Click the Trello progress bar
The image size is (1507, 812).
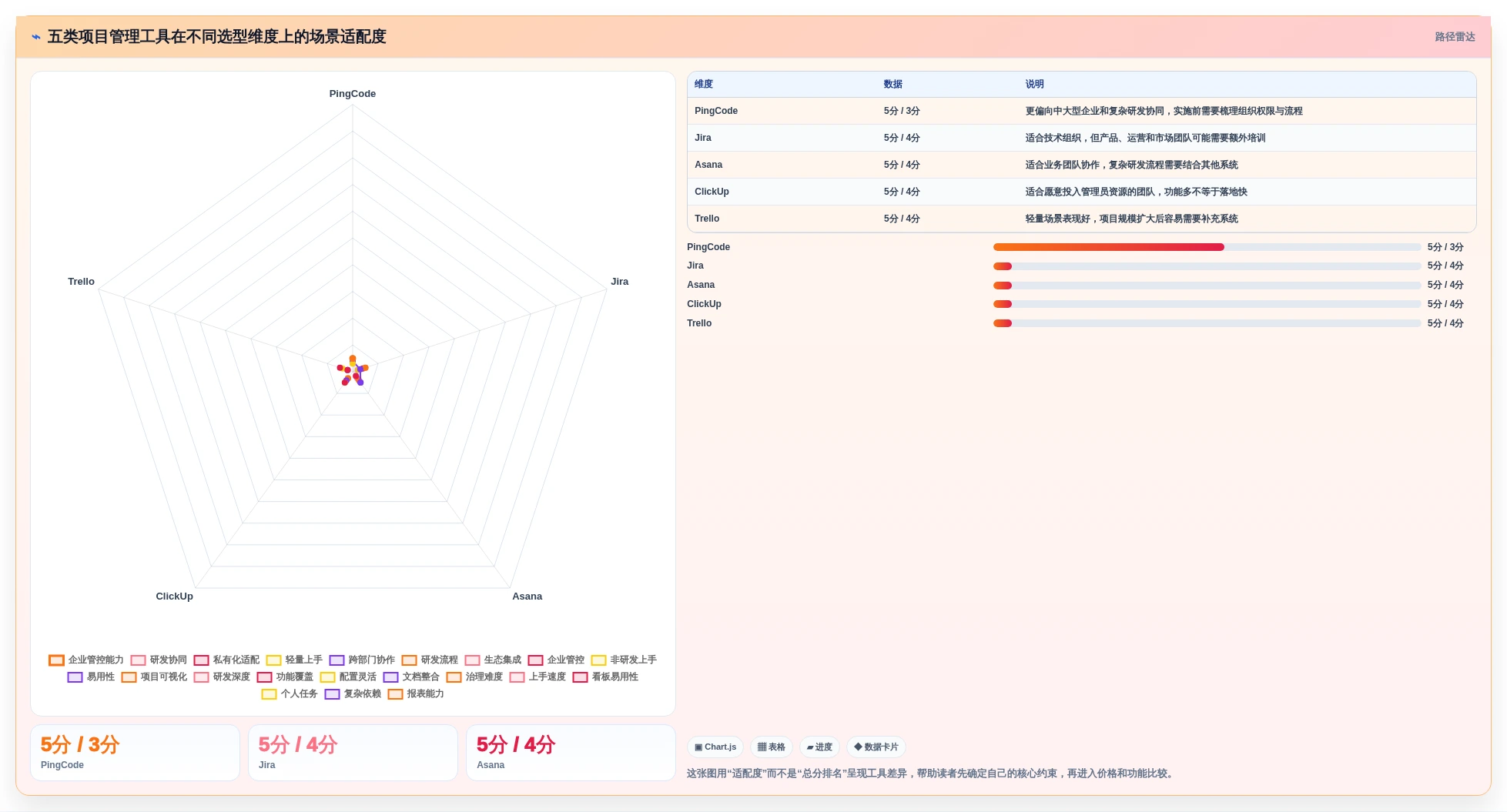click(x=1207, y=323)
